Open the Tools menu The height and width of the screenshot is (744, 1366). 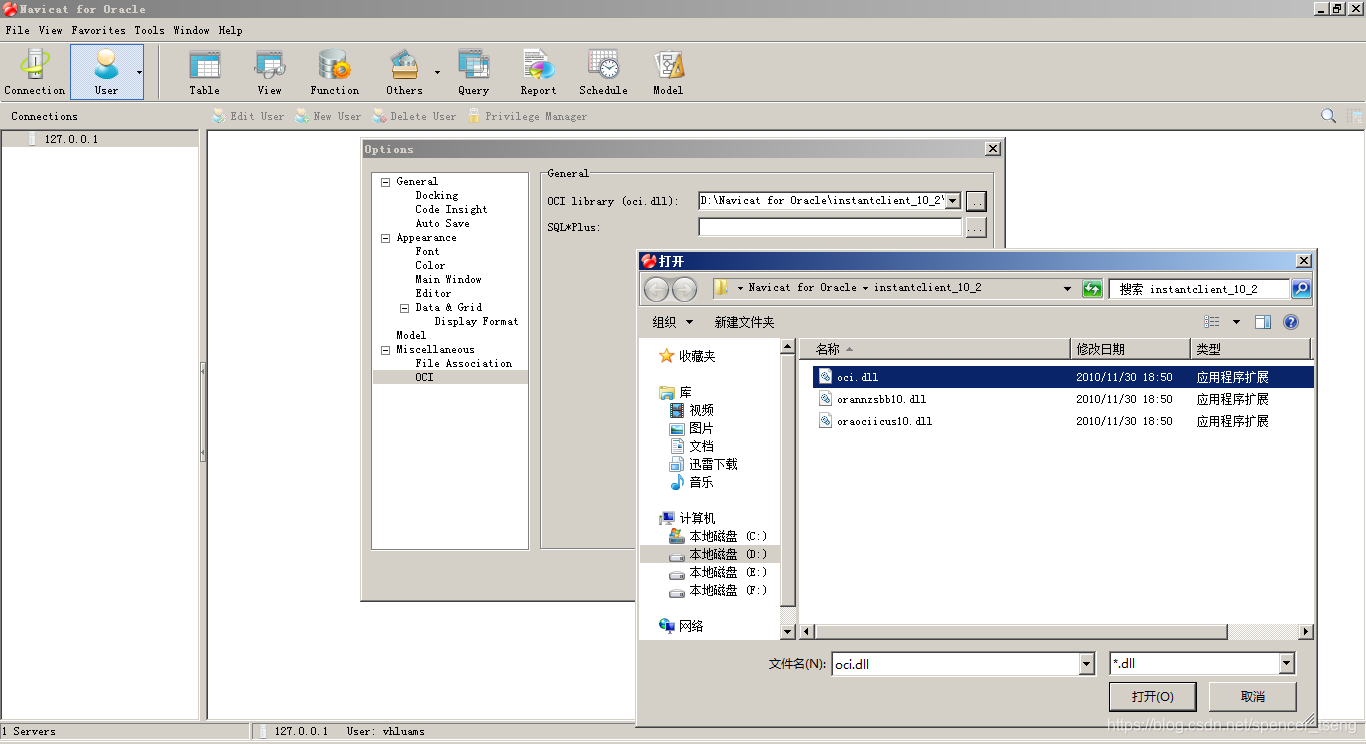[x=149, y=30]
